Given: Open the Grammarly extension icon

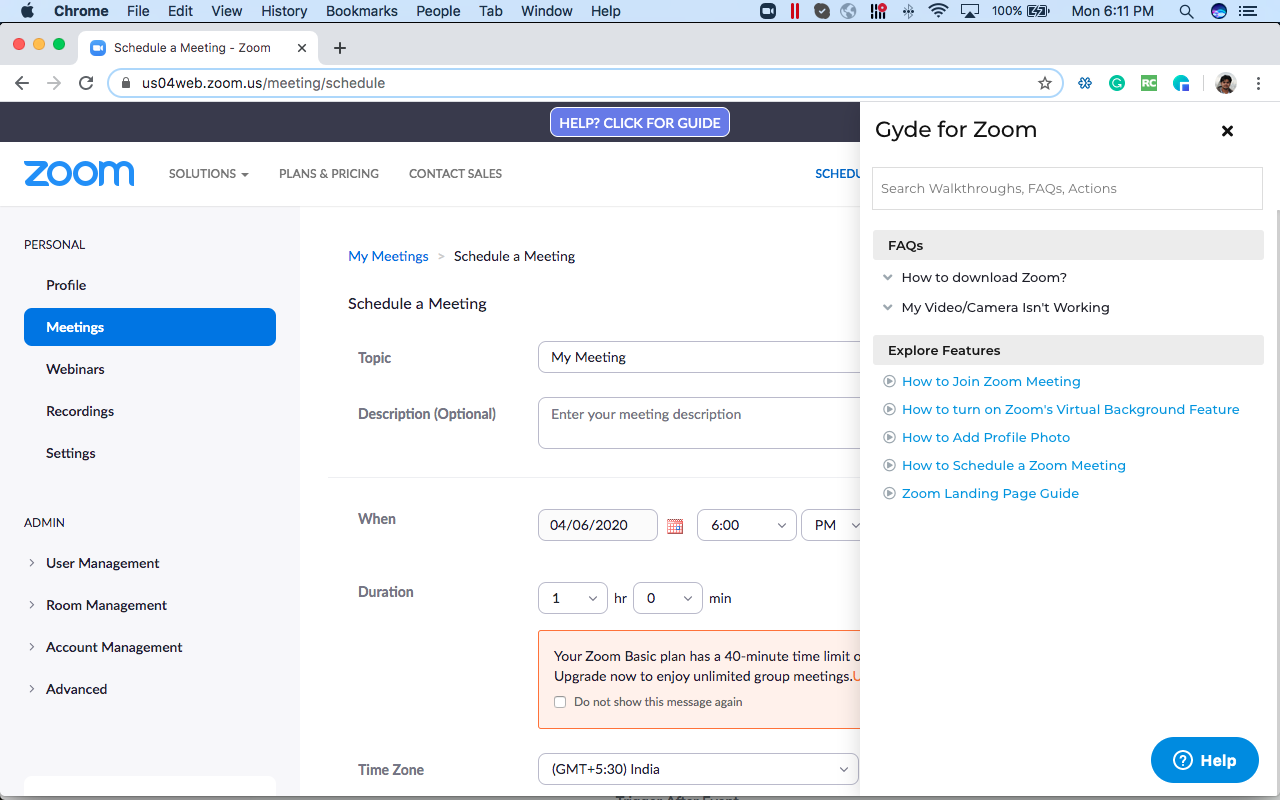Looking at the screenshot, I should coord(1117,83).
